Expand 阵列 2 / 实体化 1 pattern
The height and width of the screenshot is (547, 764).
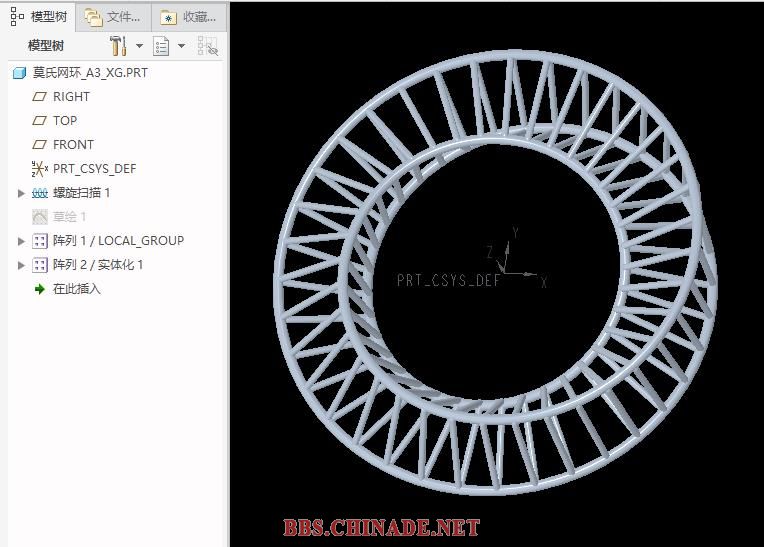point(21,265)
